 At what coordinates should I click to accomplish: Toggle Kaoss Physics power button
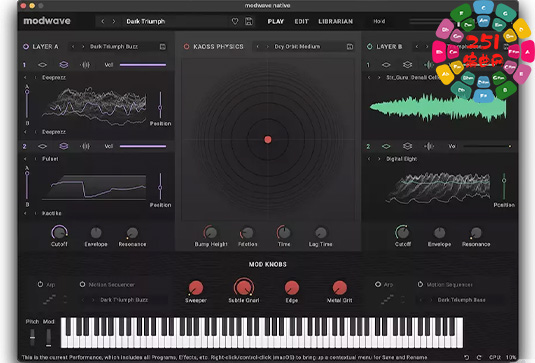(x=186, y=47)
